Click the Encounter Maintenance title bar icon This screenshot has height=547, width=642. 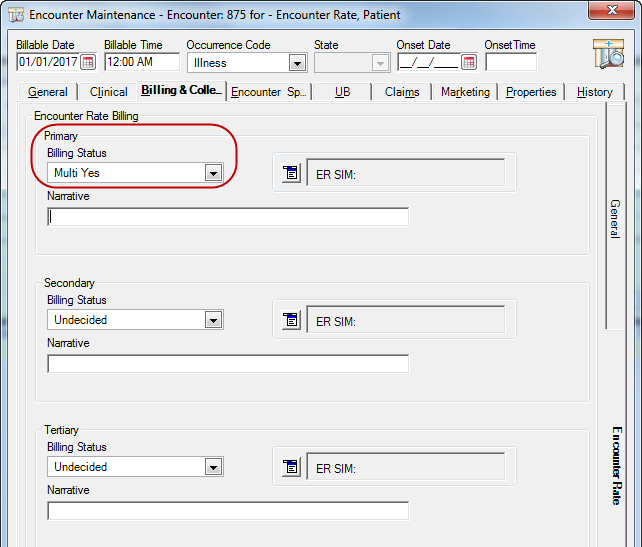[16, 15]
